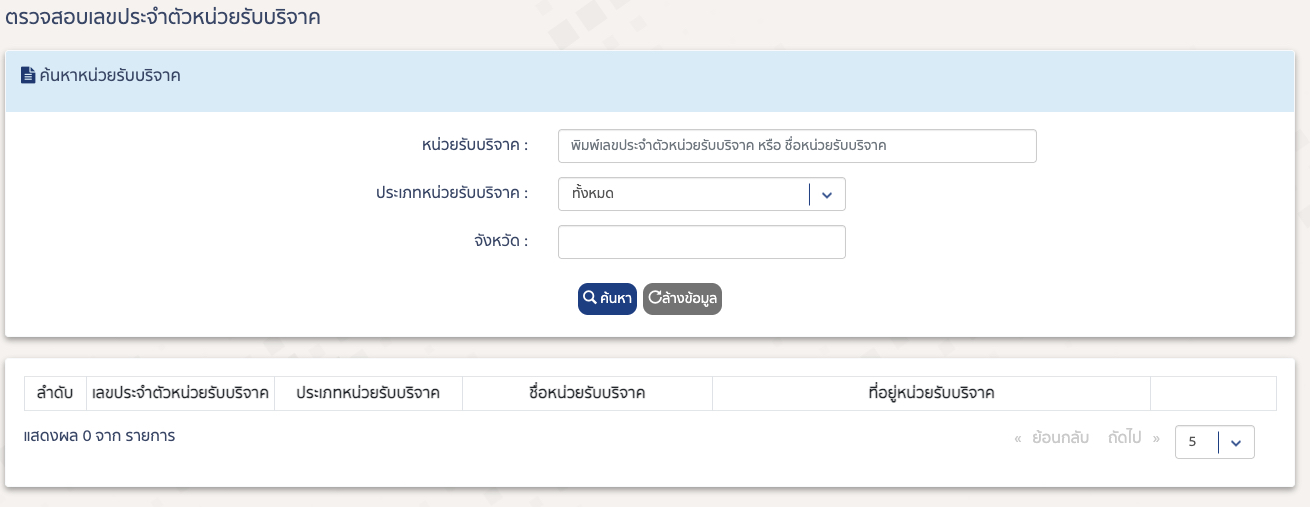Image resolution: width=1310 pixels, height=507 pixels.
Task: Click the chevron arrow of ทั้งหมด dropdown
Action: 827,195
